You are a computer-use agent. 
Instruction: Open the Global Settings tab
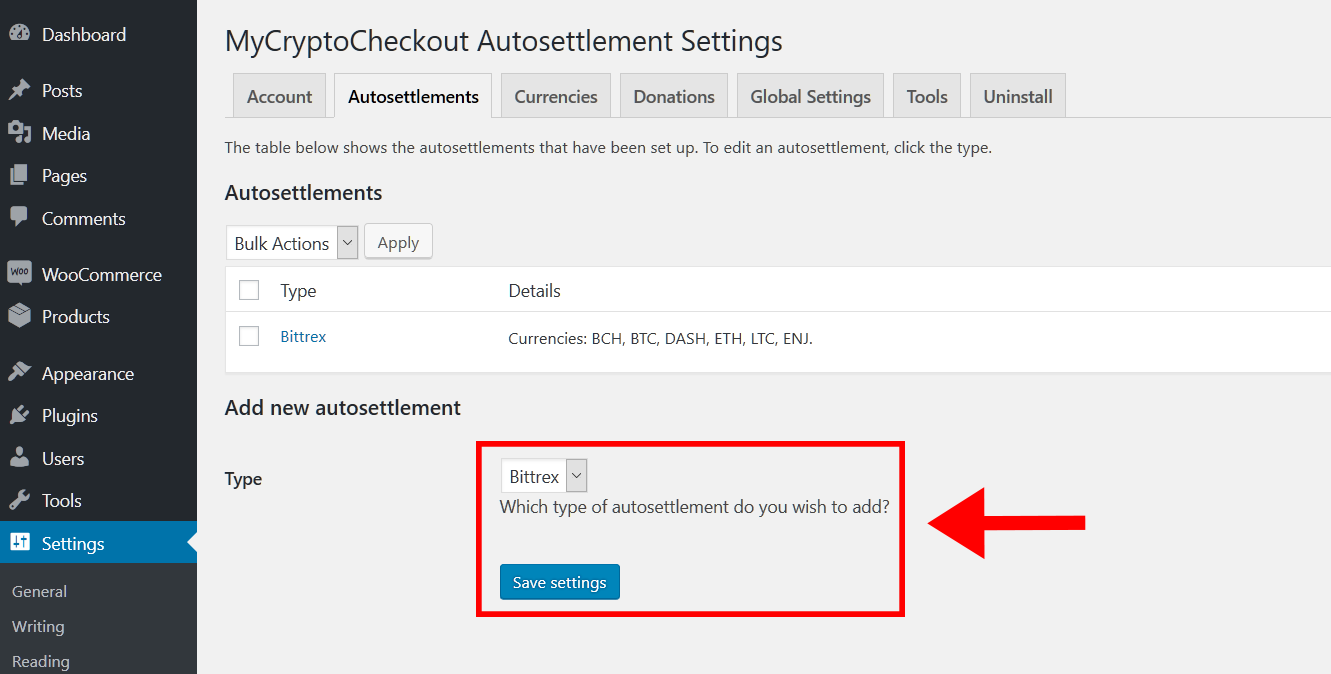[810, 96]
